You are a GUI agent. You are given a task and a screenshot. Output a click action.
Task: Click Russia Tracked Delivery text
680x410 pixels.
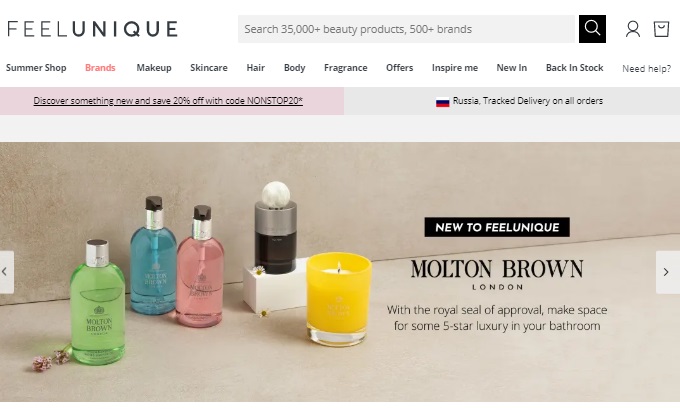[528, 101]
